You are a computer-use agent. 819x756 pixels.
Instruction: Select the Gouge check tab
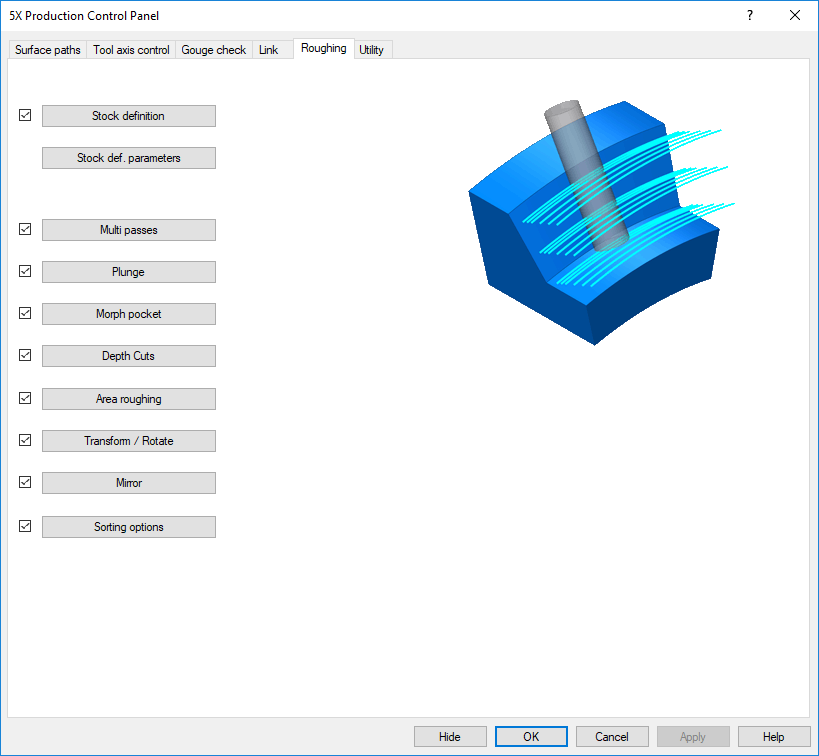point(213,50)
